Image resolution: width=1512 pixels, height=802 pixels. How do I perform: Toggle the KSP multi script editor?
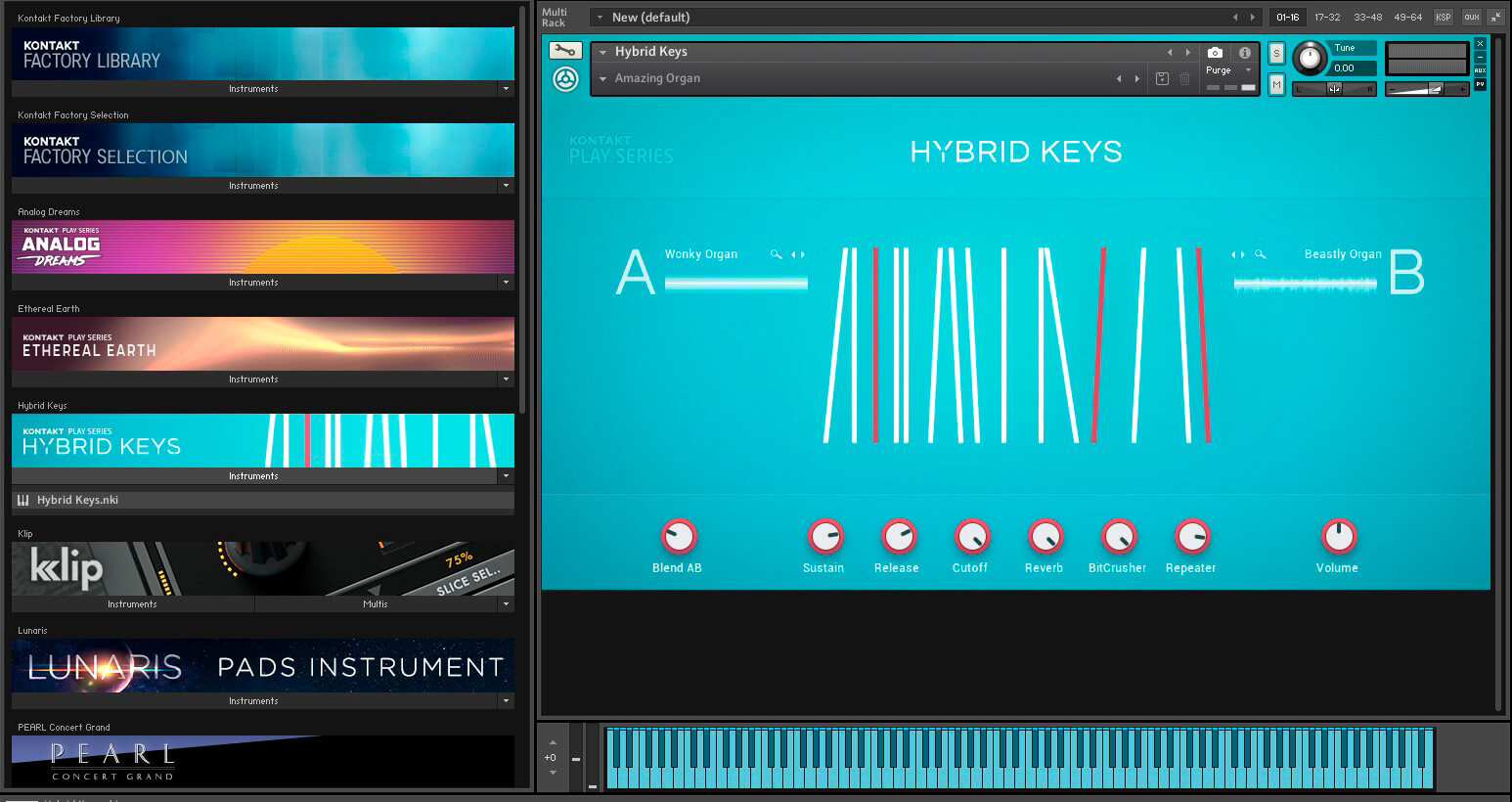pos(1443,17)
